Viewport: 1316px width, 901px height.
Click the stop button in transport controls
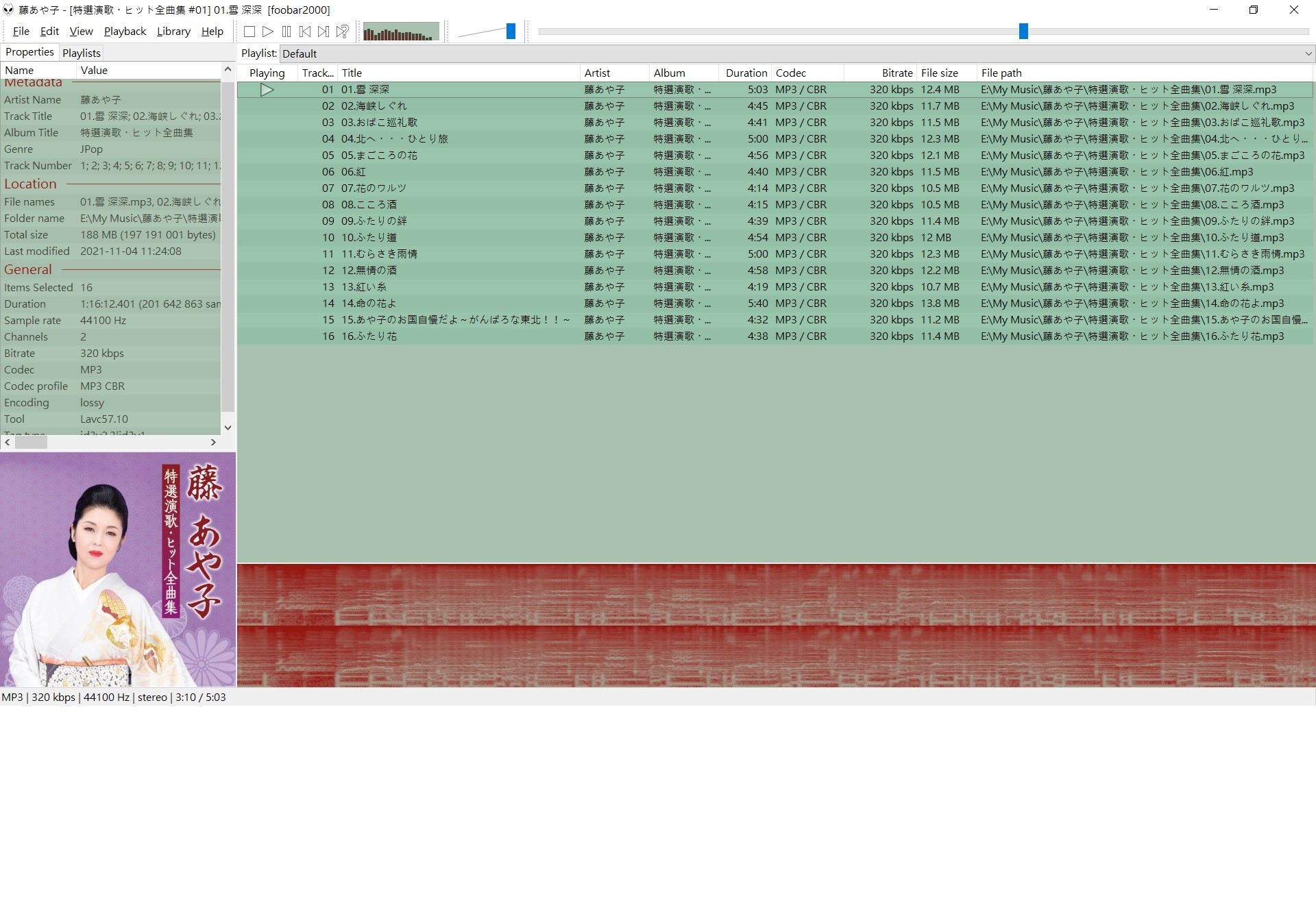(x=250, y=32)
